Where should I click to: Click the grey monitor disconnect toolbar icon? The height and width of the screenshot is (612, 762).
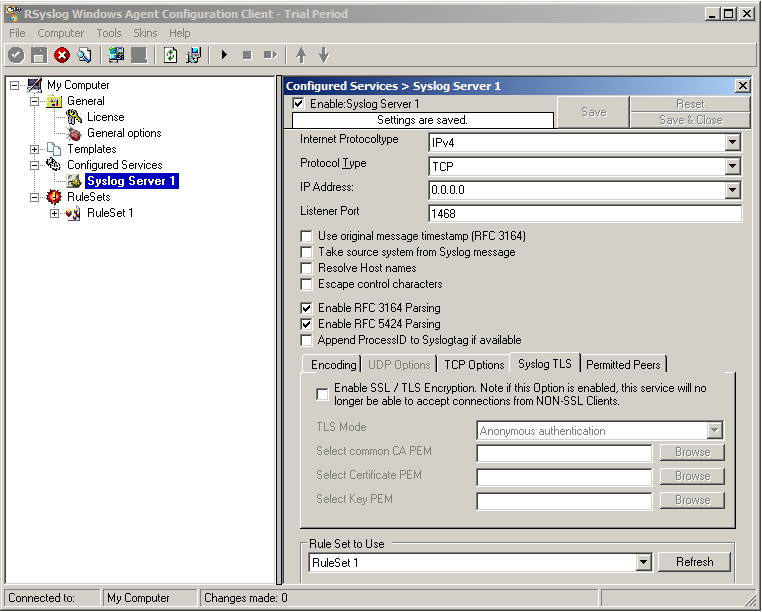click(139, 55)
